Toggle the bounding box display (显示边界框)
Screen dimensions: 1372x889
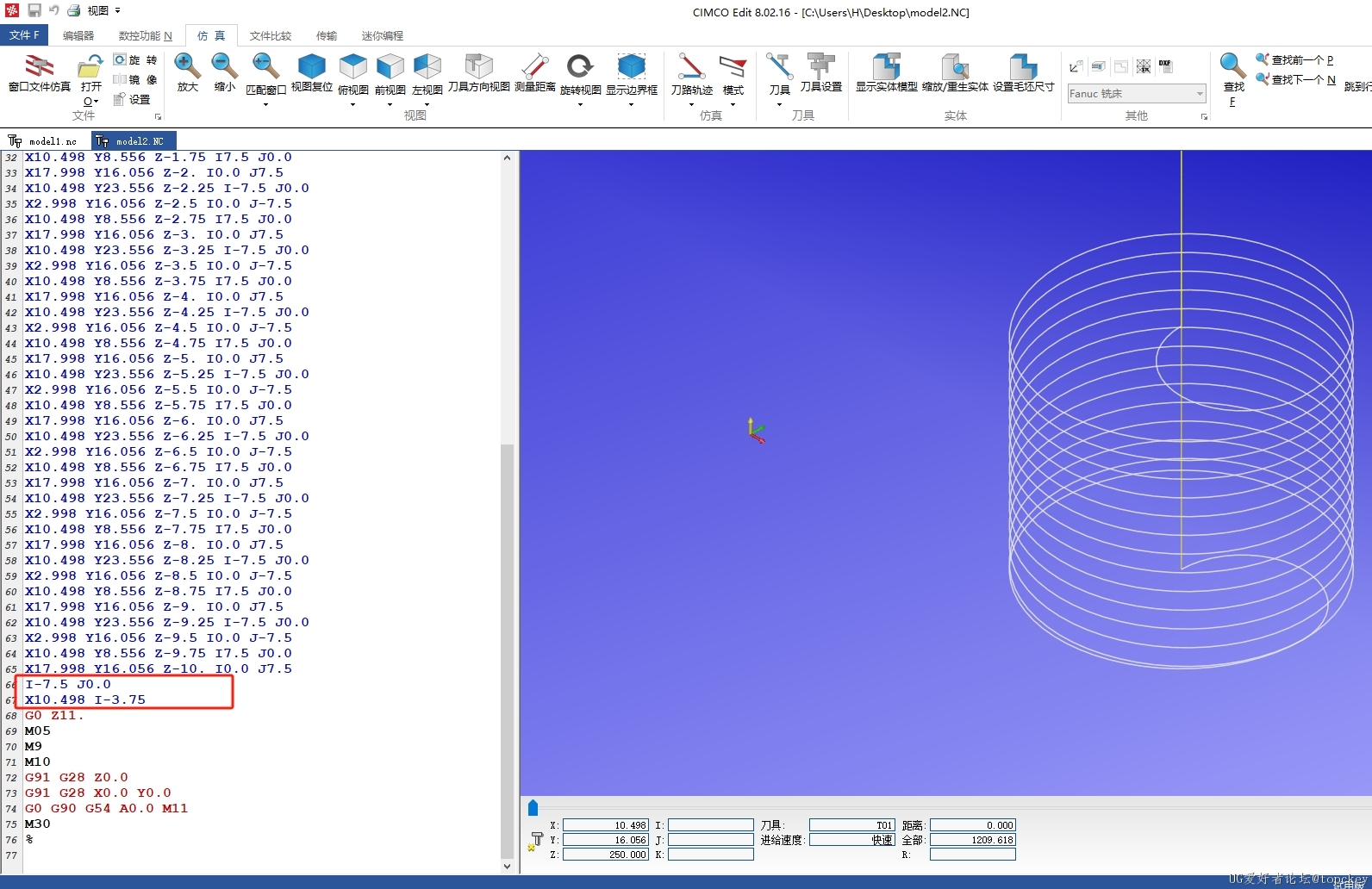tap(631, 73)
